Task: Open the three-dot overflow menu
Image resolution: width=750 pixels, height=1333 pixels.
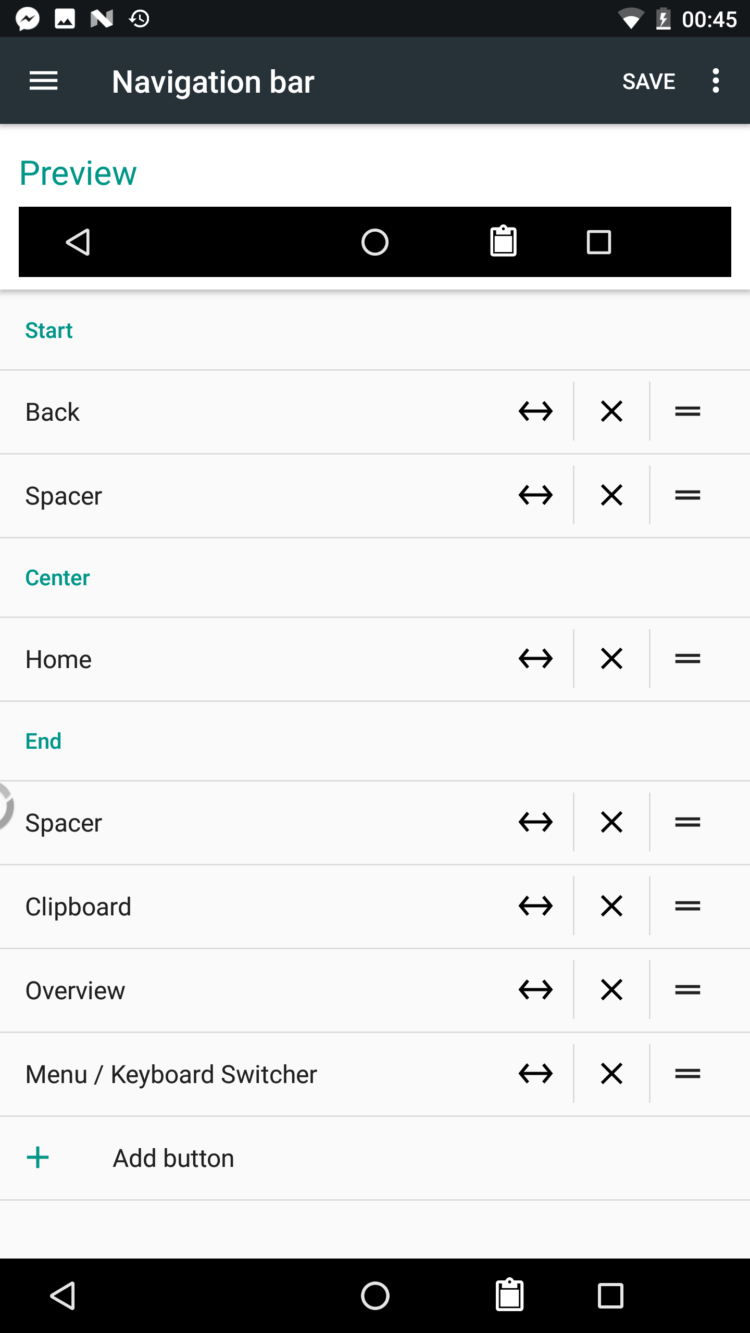Action: pyautogui.click(x=715, y=81)
